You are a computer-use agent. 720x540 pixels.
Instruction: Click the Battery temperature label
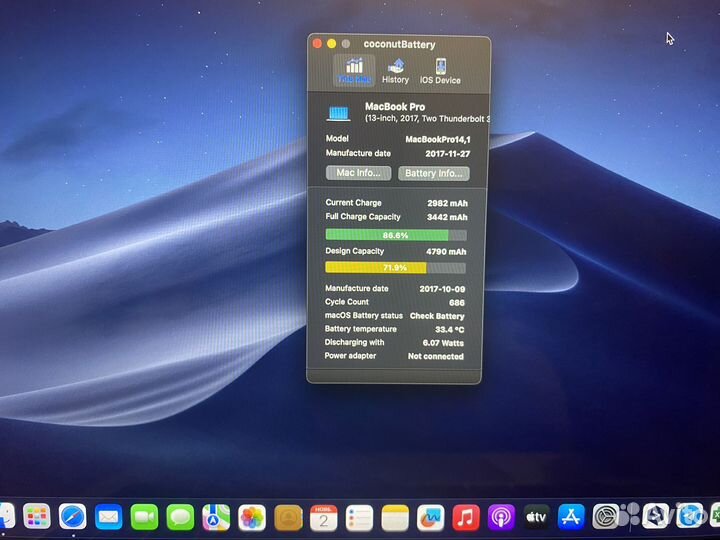coord(360,329)
